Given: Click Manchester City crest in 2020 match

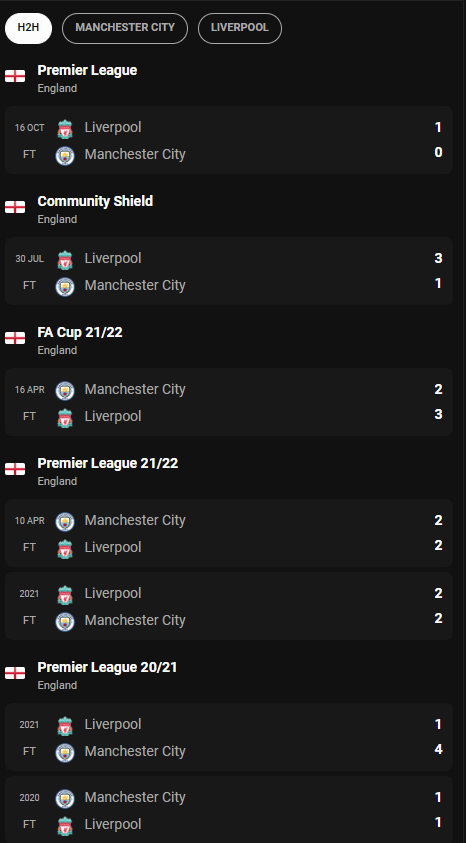Looking at the screenshot, I should tap(65, 799).
